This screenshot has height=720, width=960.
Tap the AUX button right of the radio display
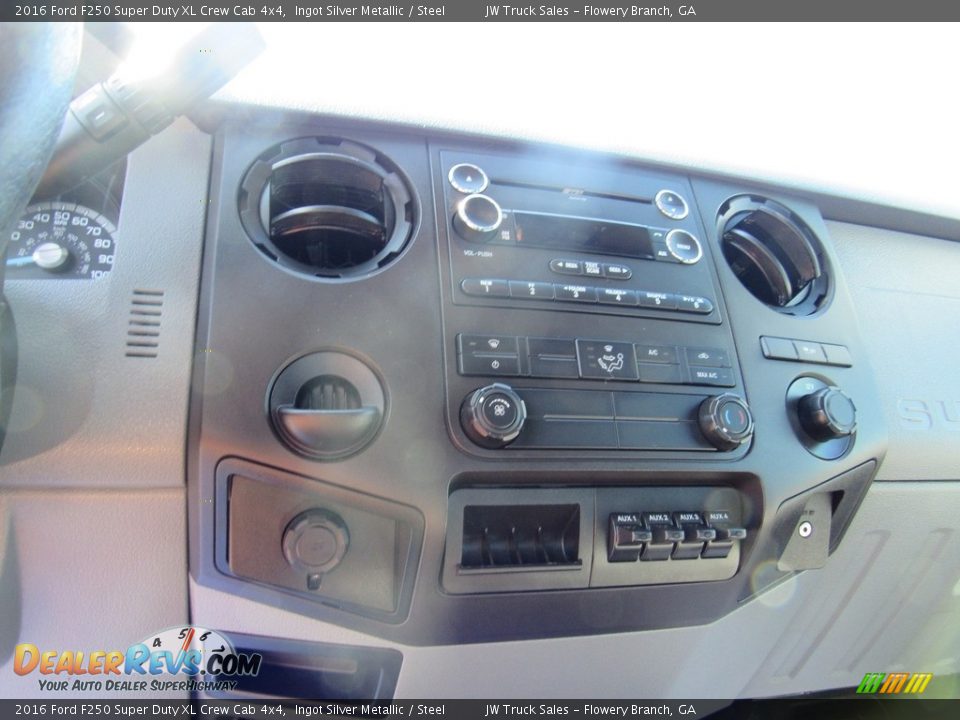pyautogui.click(x=662, y=252)
